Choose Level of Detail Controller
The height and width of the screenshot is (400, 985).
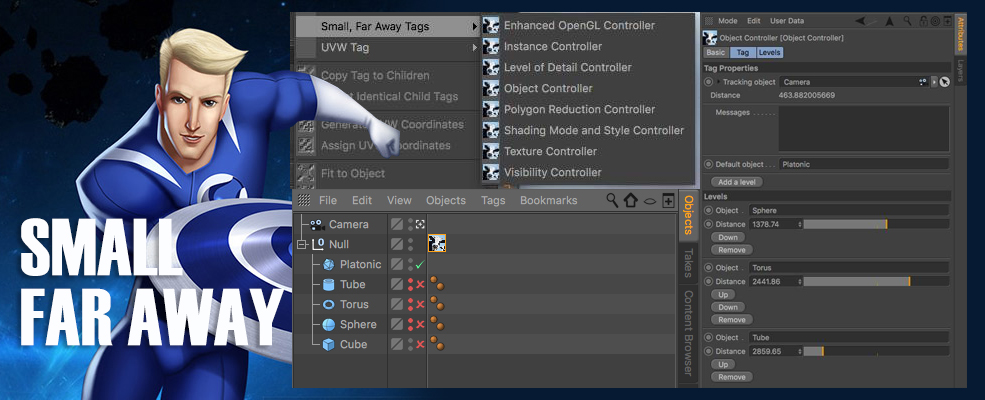[567, 68]
